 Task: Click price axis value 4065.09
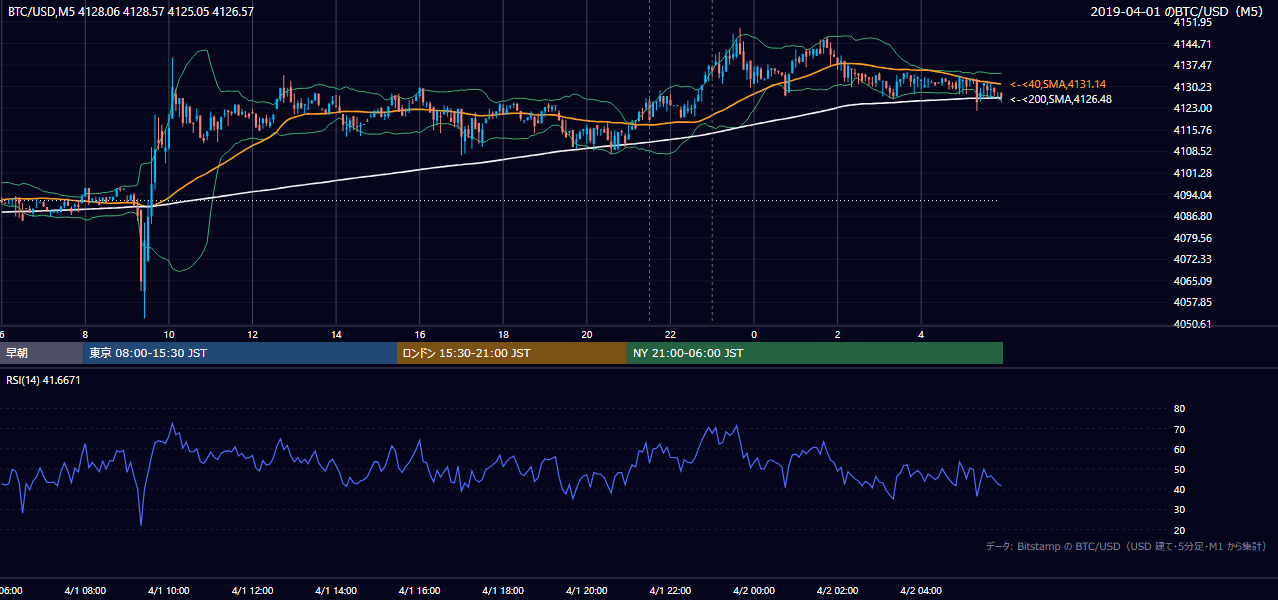[x=1193, y=281]
